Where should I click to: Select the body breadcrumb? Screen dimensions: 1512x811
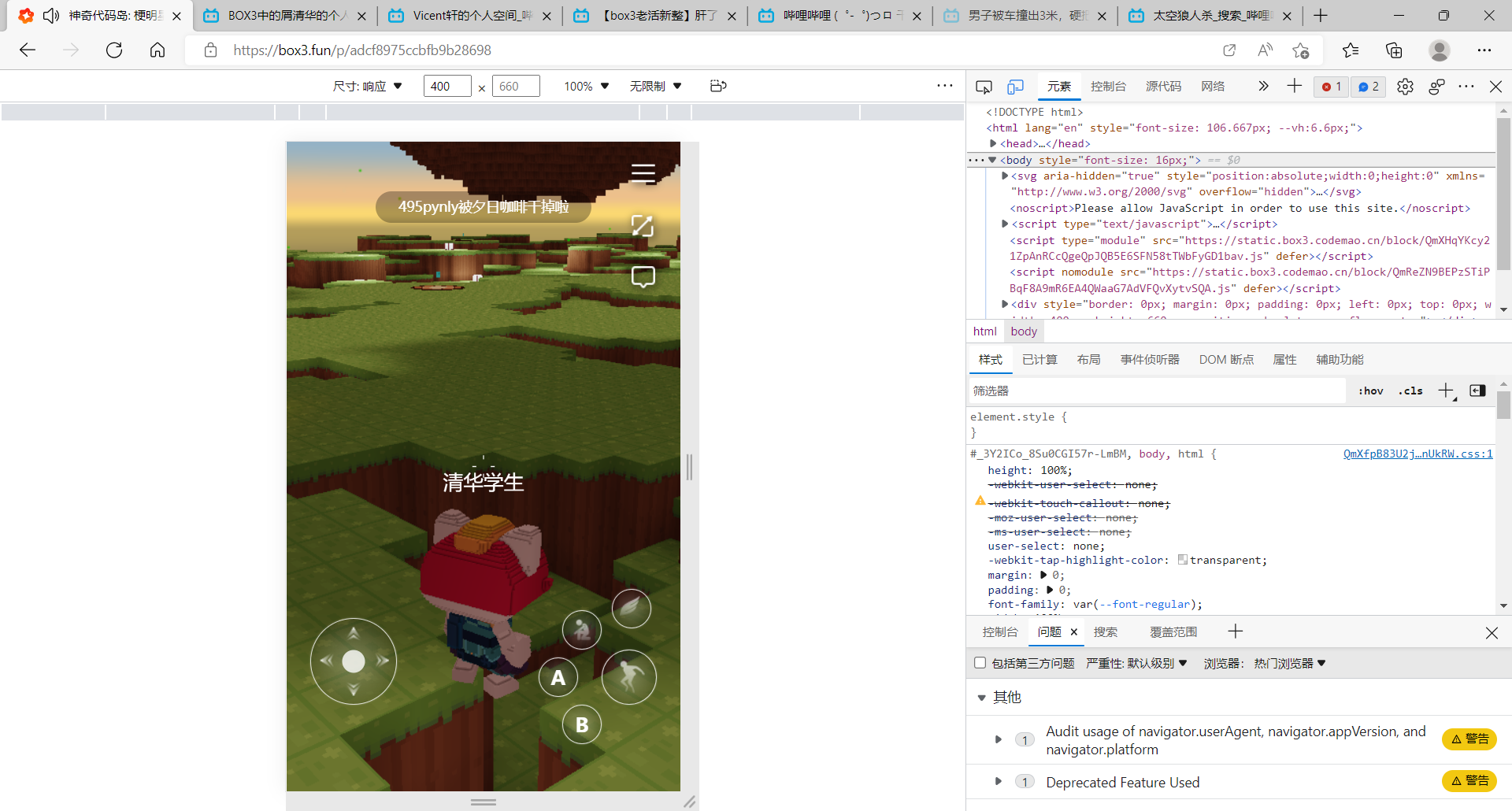point(1024,331)
